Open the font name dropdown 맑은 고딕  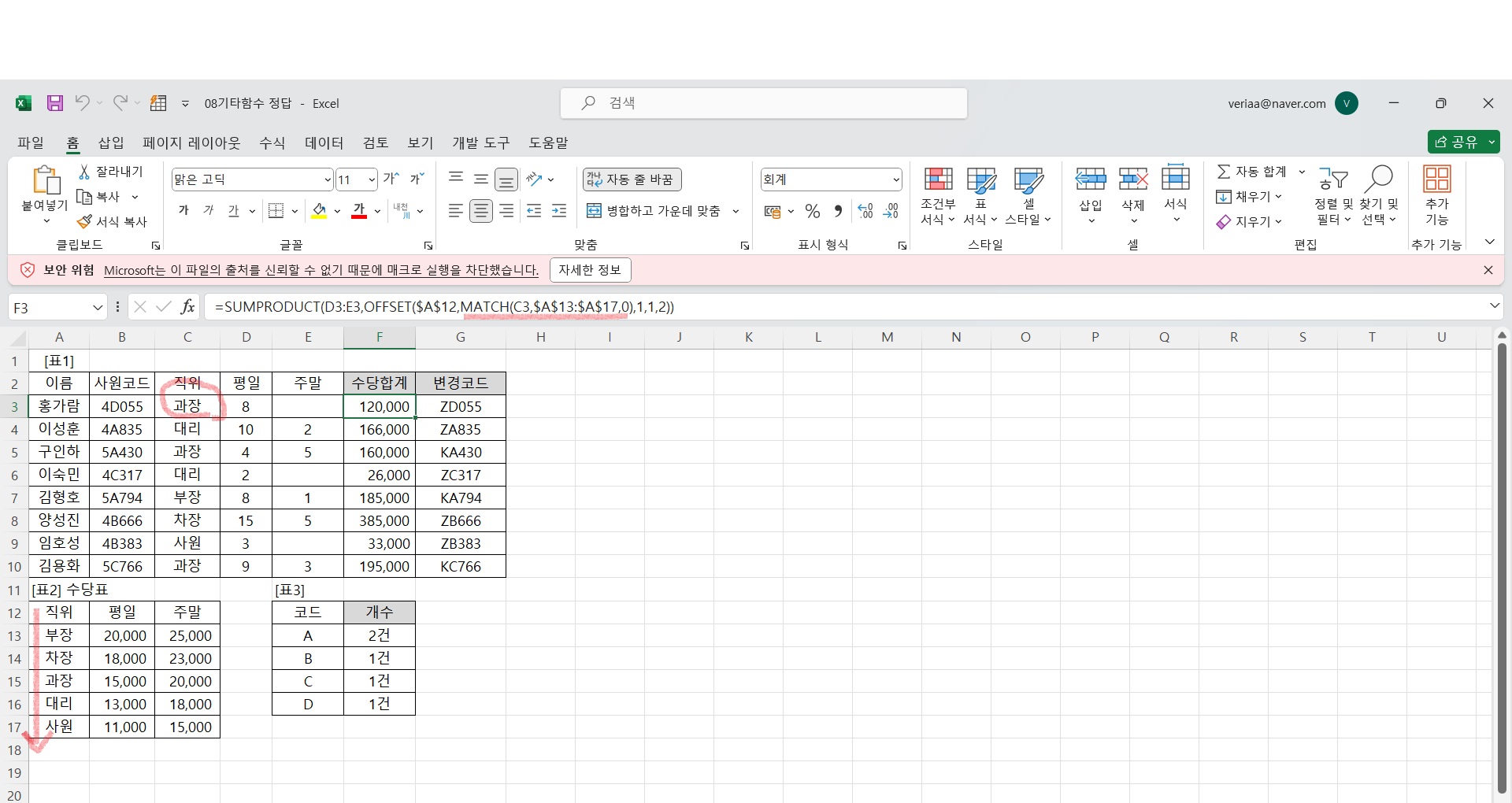[x=328, y=179]
